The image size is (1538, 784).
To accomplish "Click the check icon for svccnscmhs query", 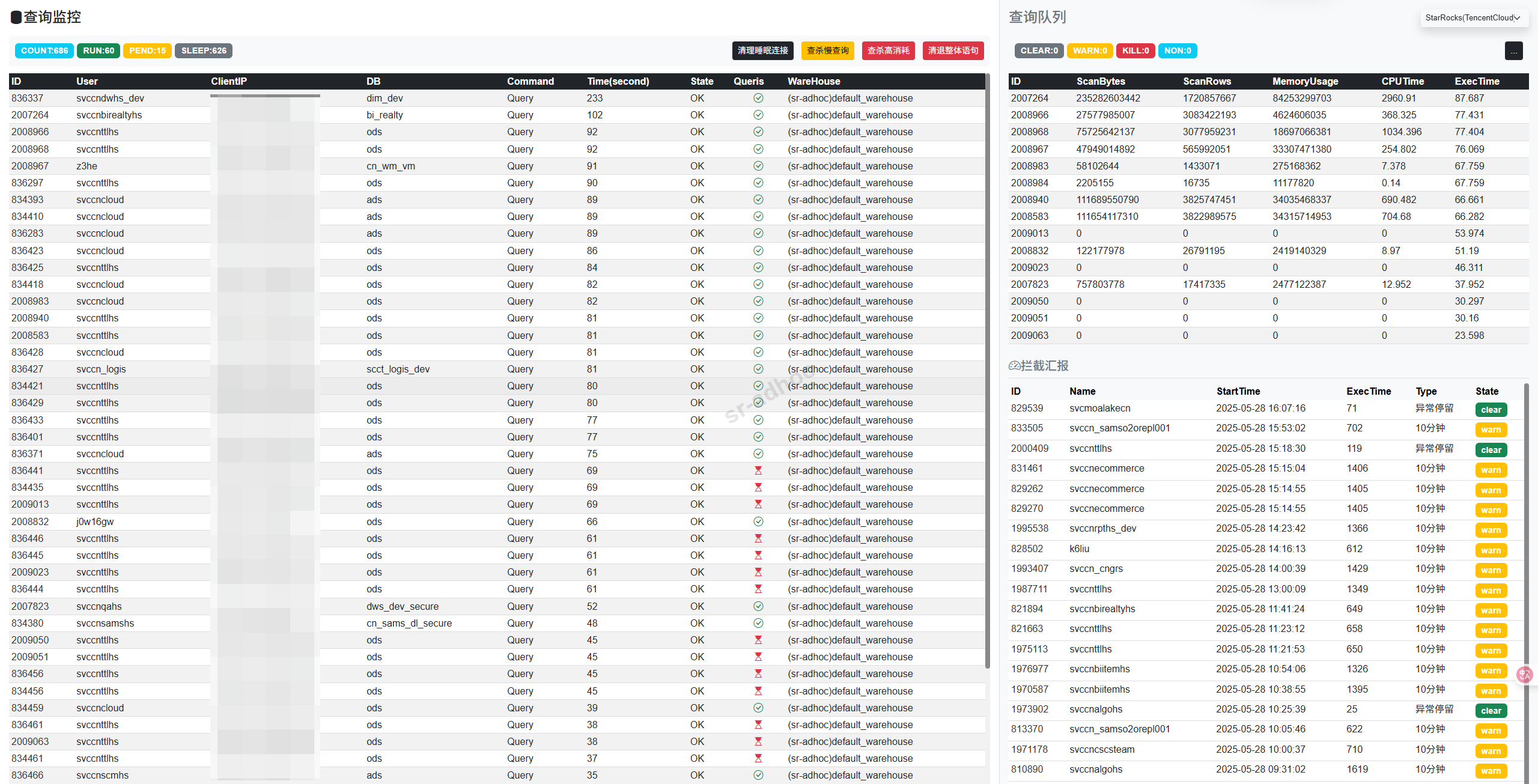I will (758, 775).
